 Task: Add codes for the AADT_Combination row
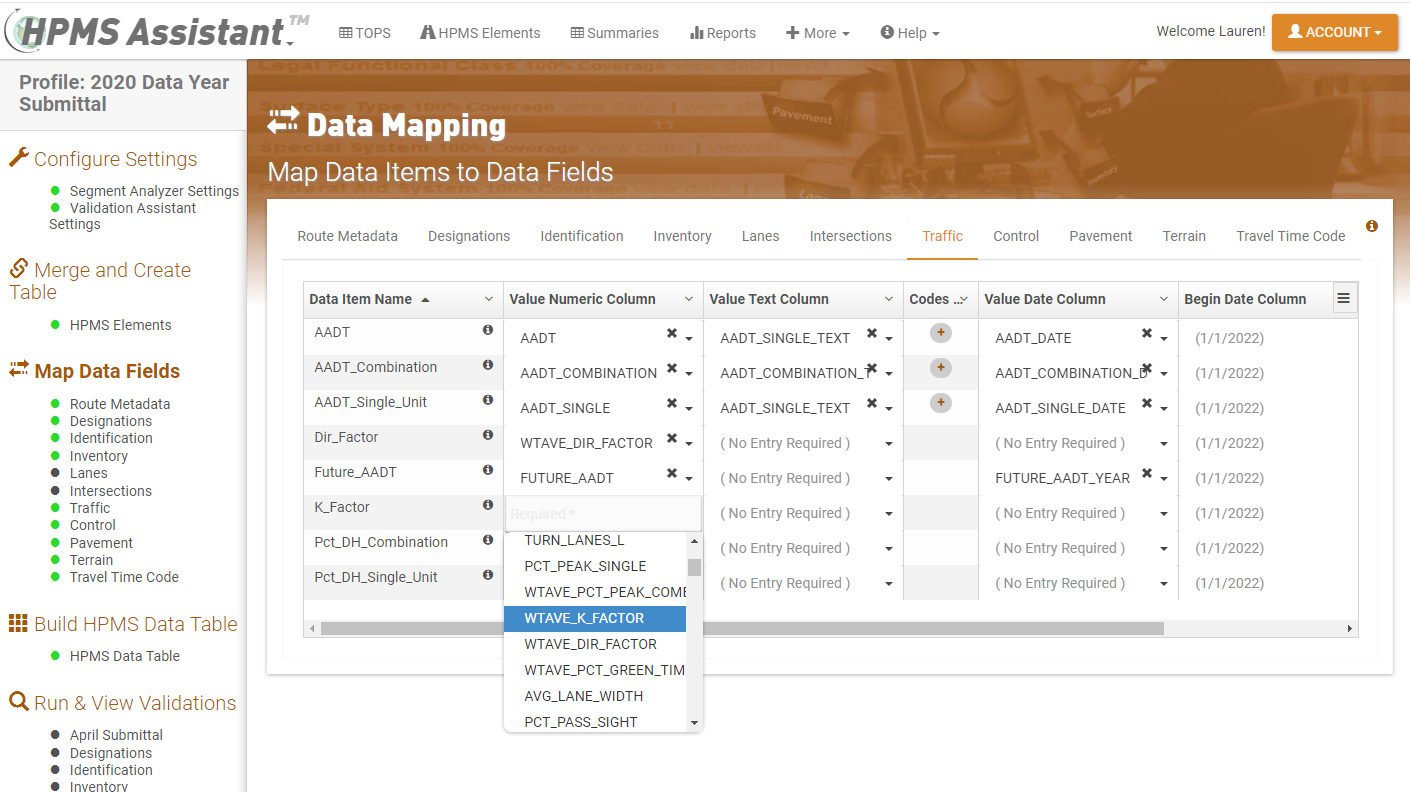click(940, 368)
